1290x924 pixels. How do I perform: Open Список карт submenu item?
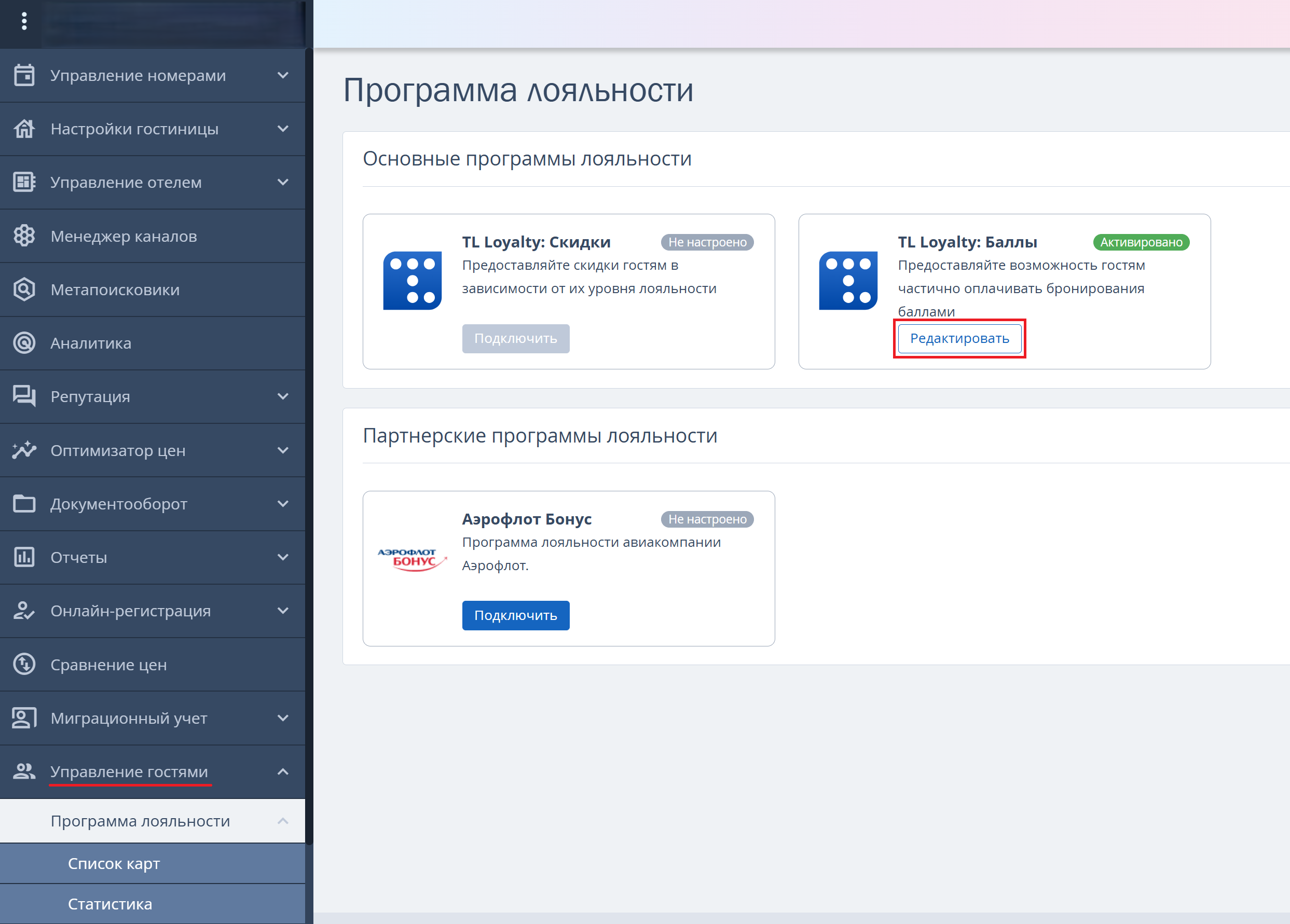point(114,863)
